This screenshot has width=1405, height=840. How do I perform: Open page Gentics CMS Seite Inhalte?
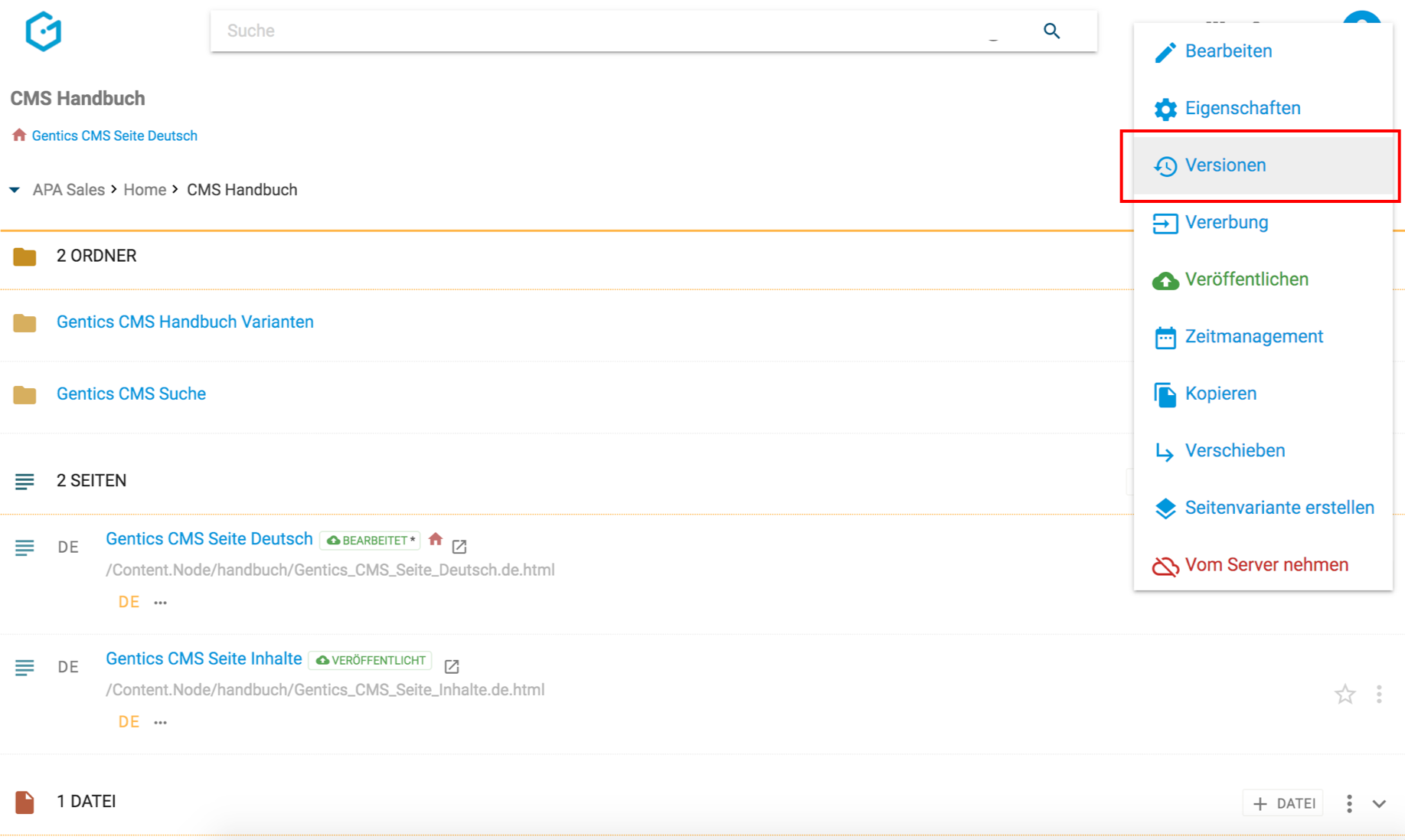[x=204, y=659]
